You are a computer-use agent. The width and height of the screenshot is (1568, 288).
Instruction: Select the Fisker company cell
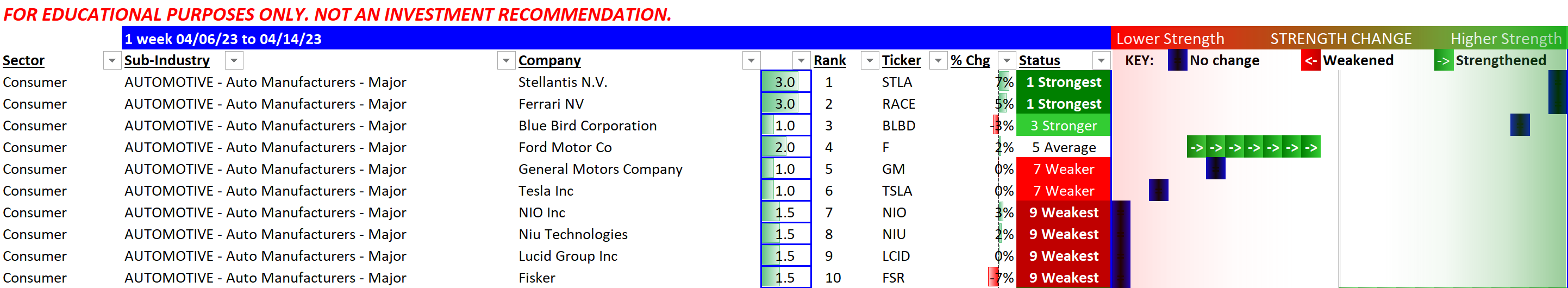[x=536, y=278]
